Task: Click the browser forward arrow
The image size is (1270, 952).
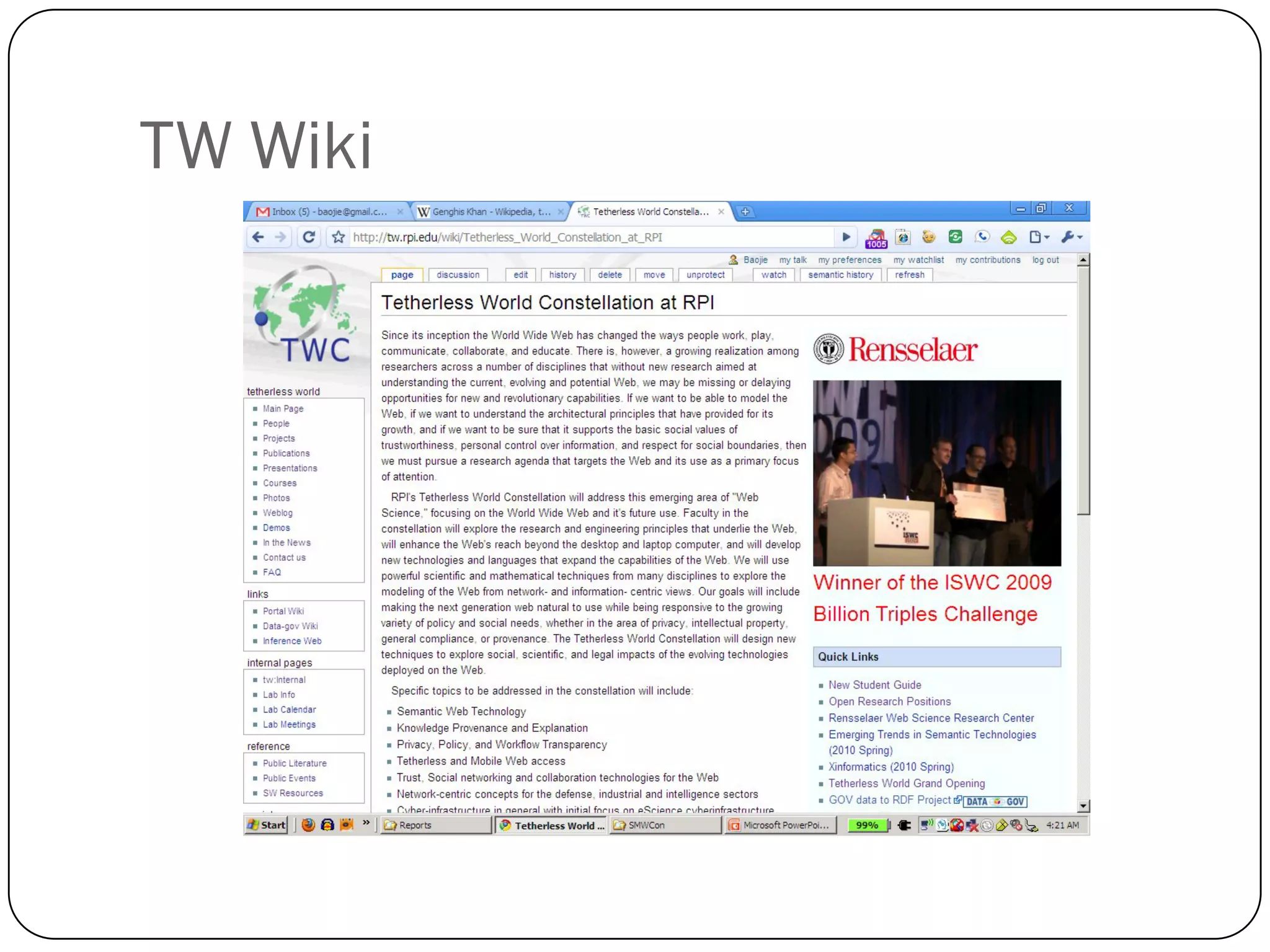Action: click(280, 237)
